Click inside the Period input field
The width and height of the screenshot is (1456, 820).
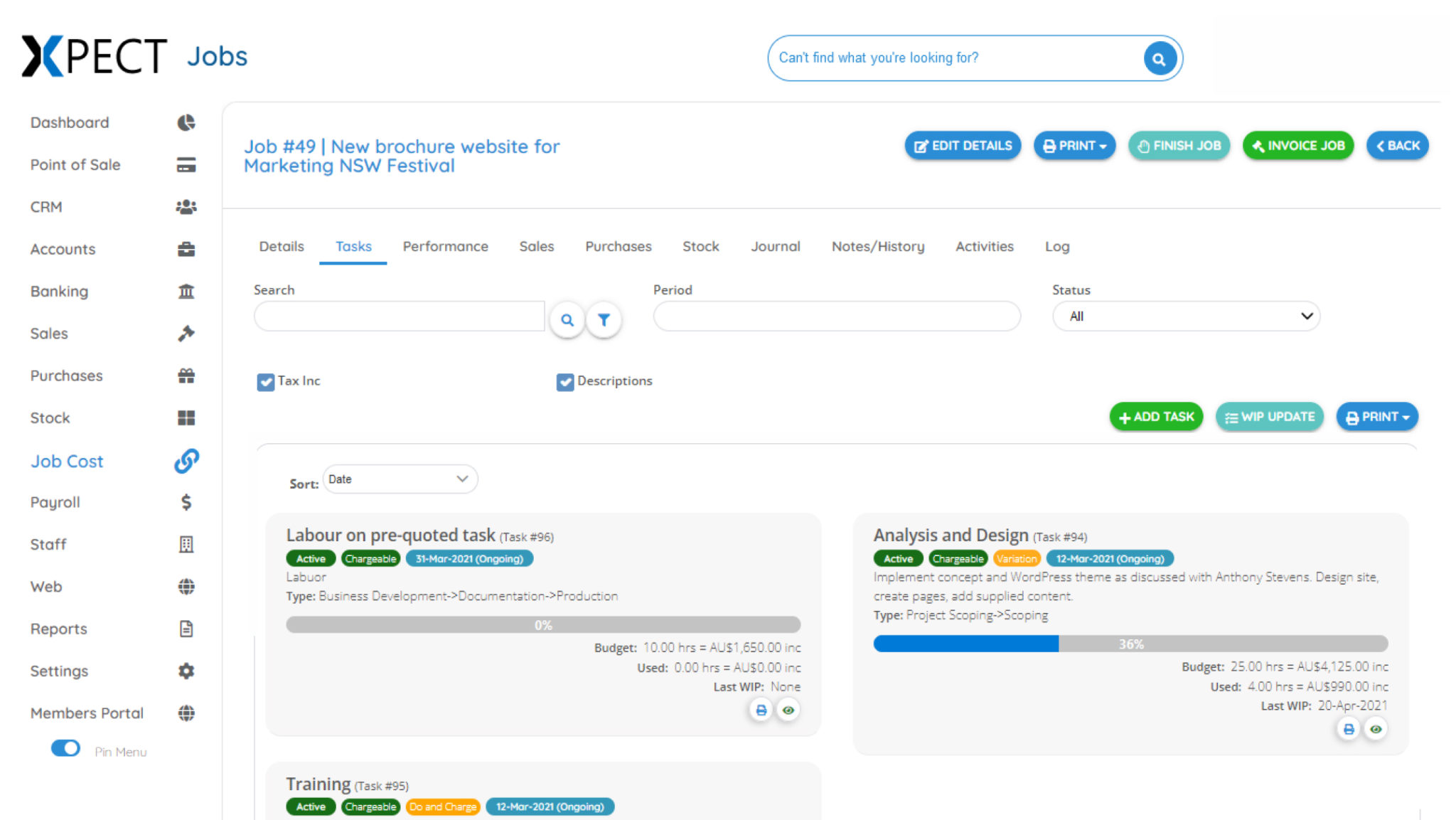pyautogui.click(x=836, y=316)
